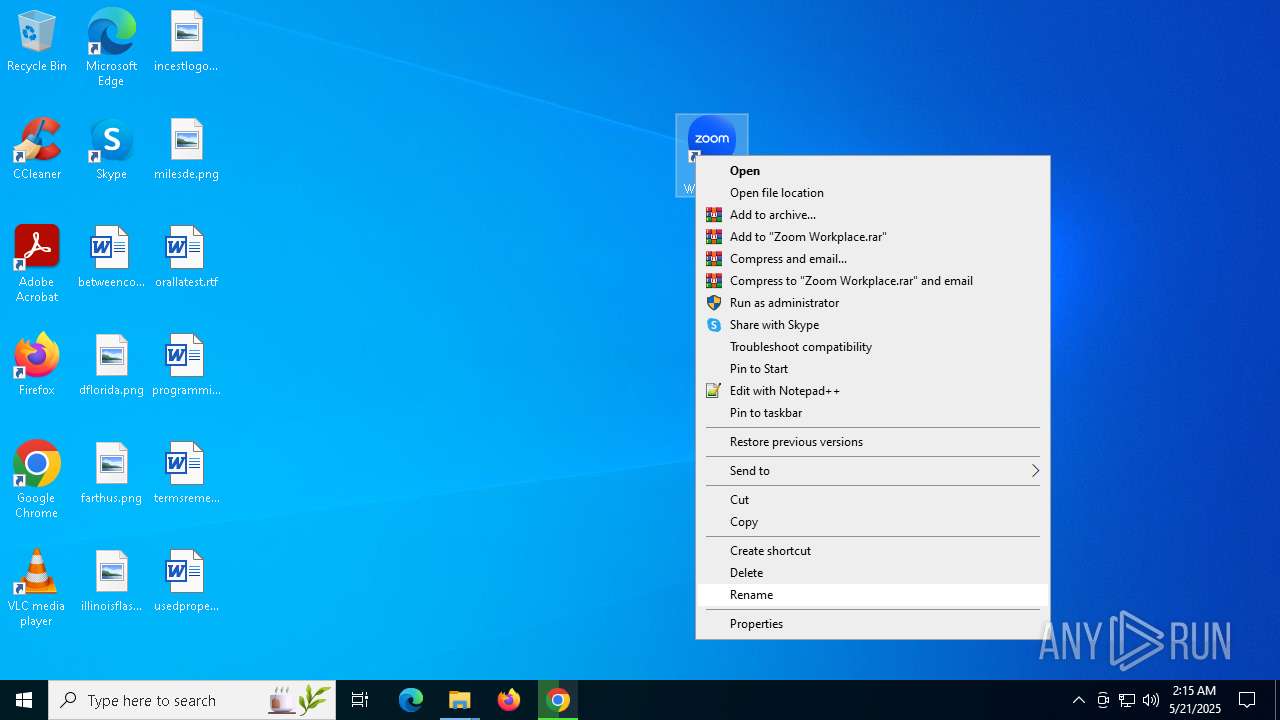Click the Windows Start button

24,700
